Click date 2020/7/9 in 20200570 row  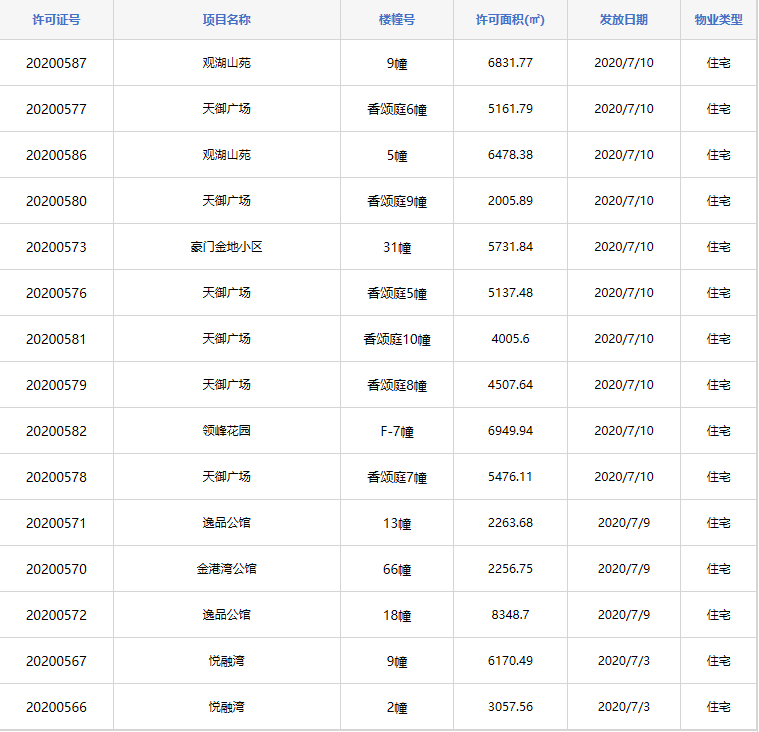coord(624,569)
